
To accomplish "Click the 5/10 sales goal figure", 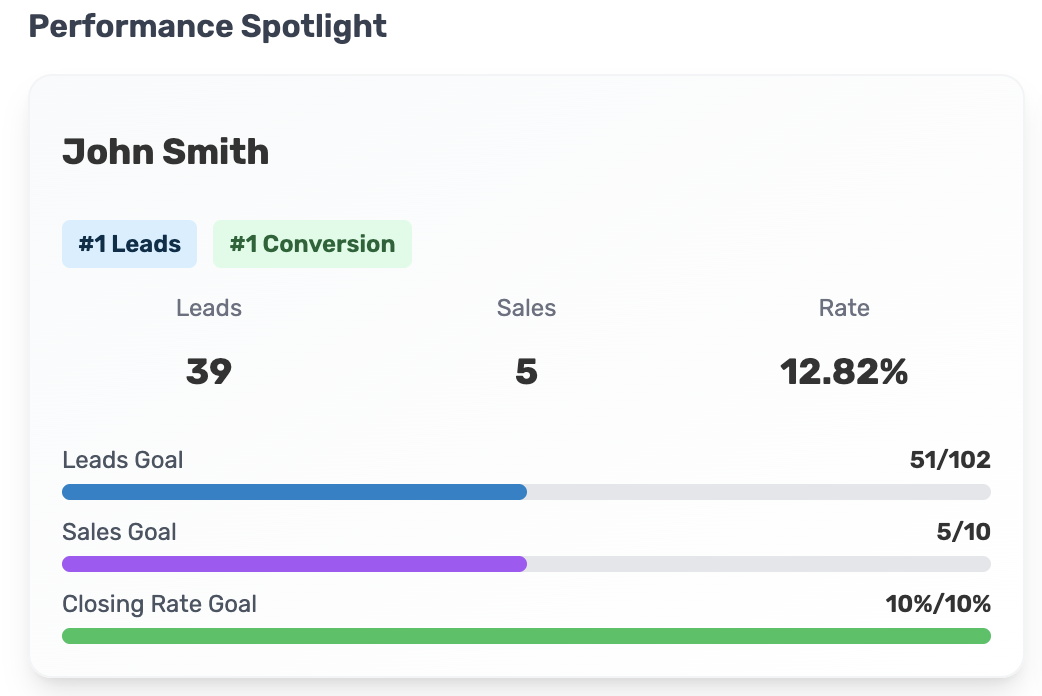I will coord(963,532).
